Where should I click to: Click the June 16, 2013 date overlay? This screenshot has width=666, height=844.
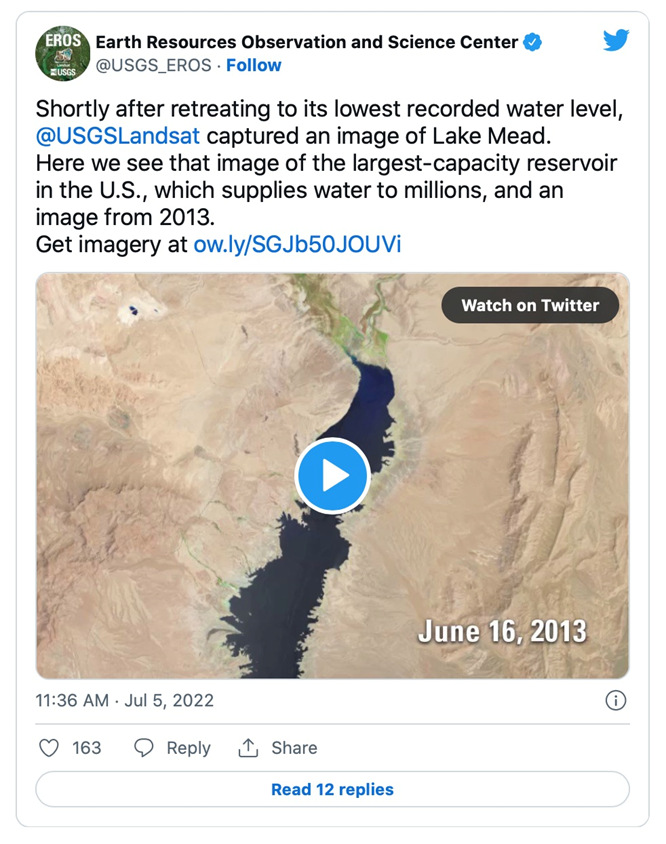coord(502,631)
